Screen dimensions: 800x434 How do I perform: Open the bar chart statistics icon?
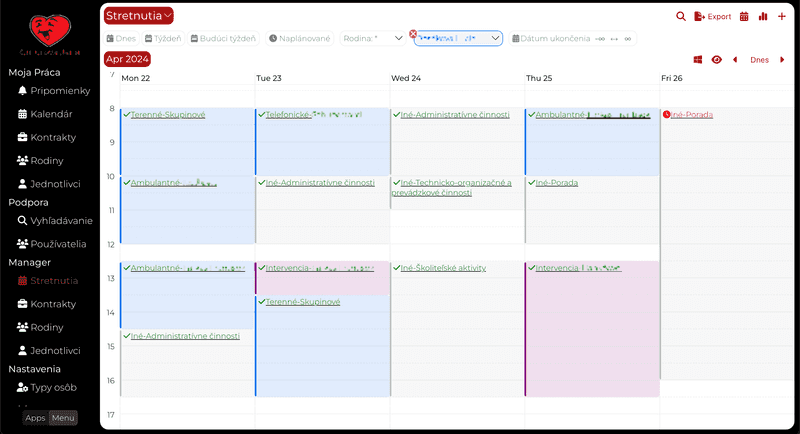click(763, 16)
